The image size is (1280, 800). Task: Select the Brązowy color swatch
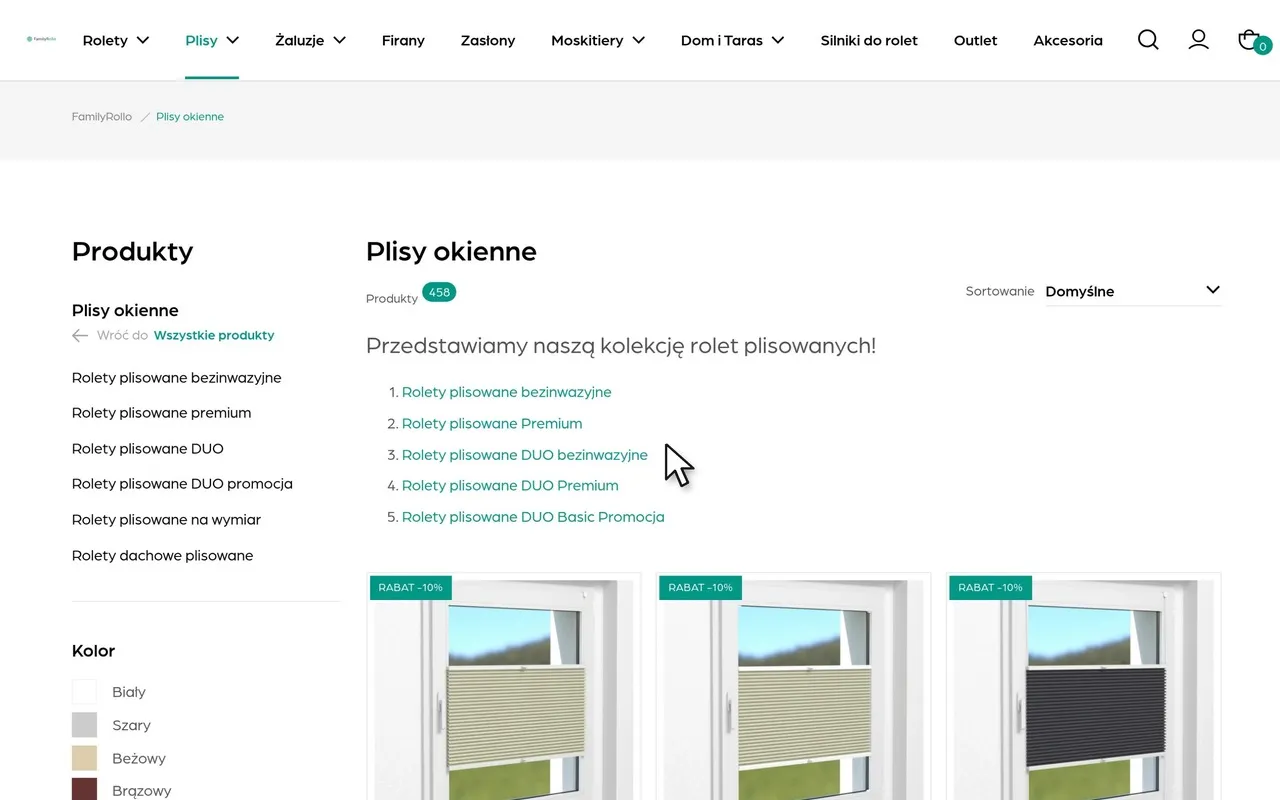(84, 790)
